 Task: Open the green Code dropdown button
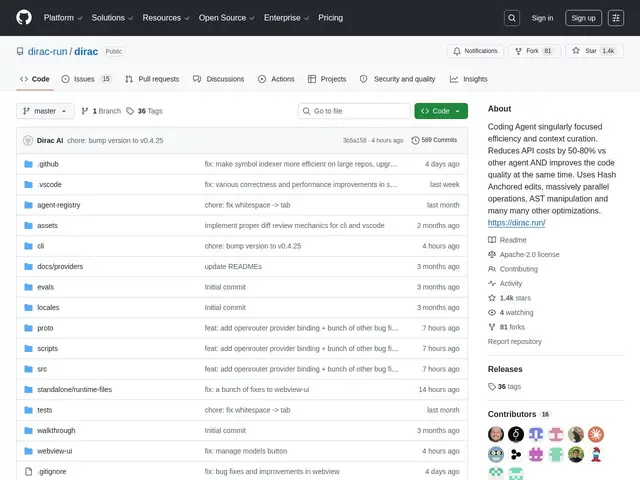(x=441, y=111)
